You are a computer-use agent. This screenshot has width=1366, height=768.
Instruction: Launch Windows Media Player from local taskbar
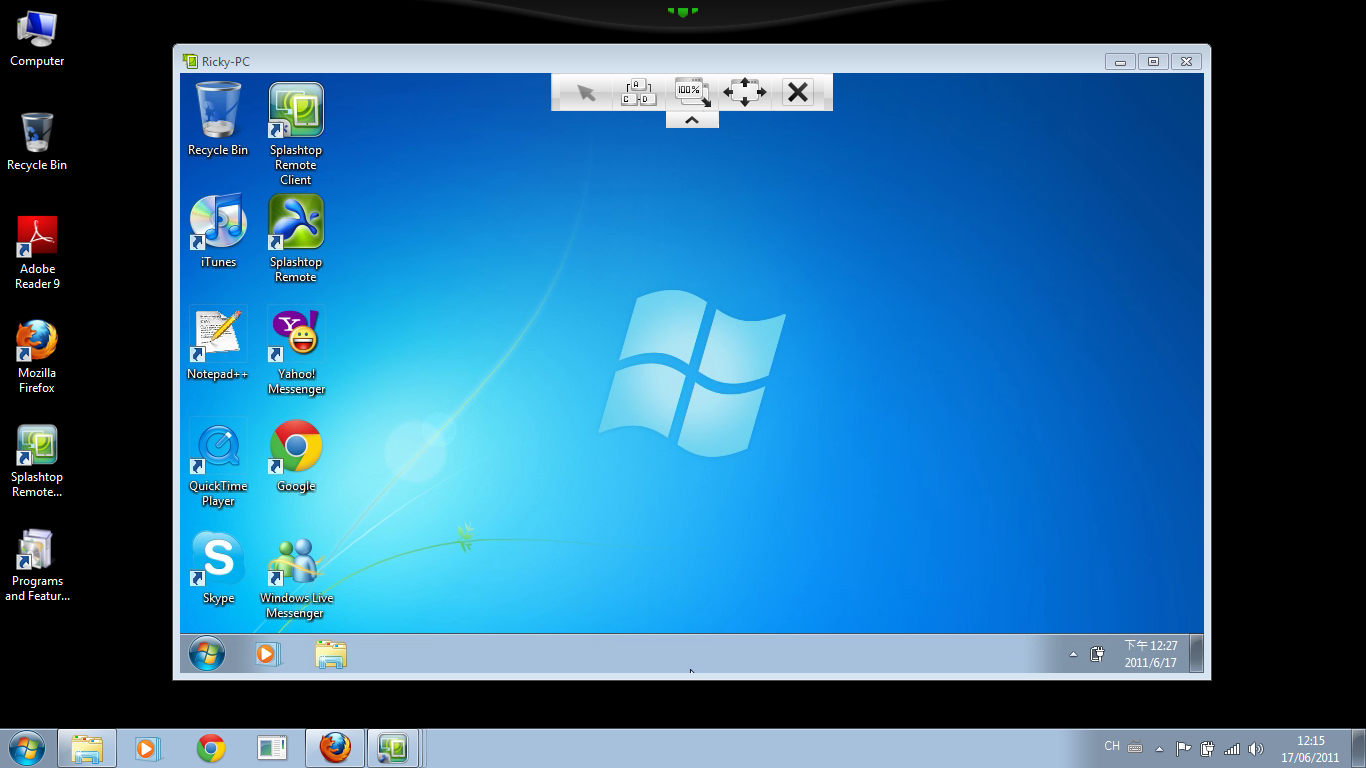146,748
